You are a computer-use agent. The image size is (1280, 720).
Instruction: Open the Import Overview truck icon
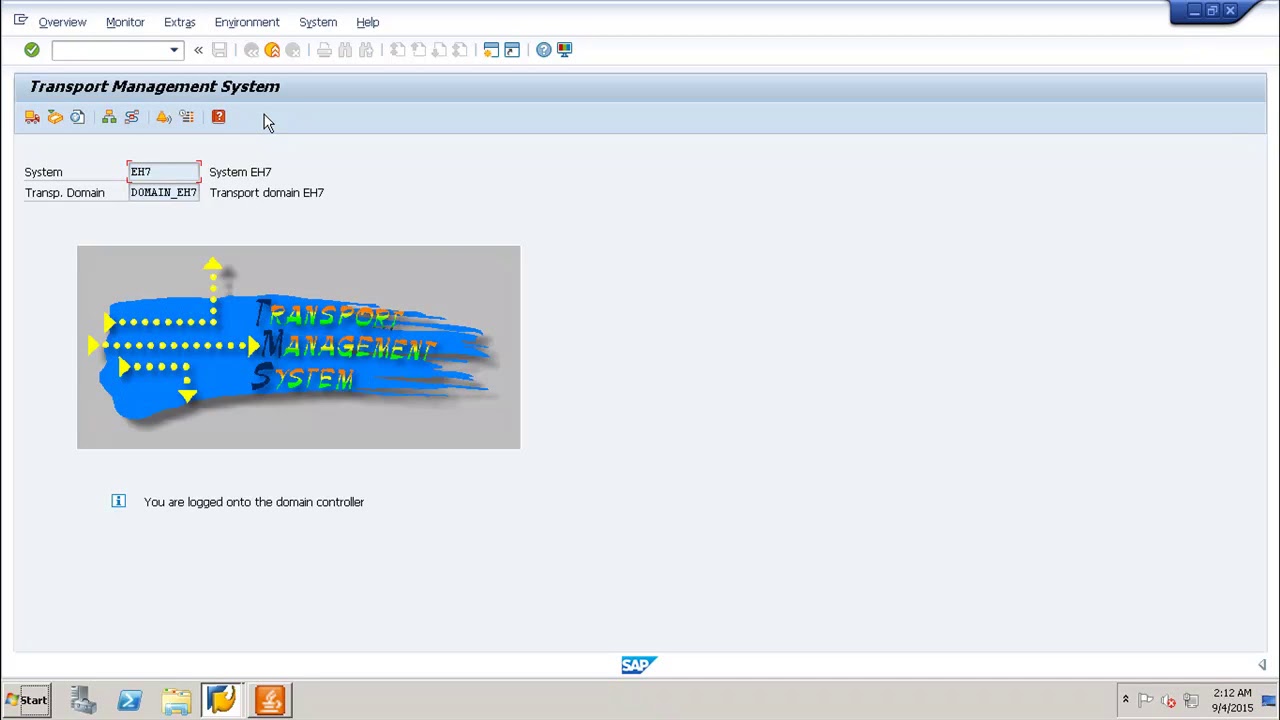pos(32,117)
